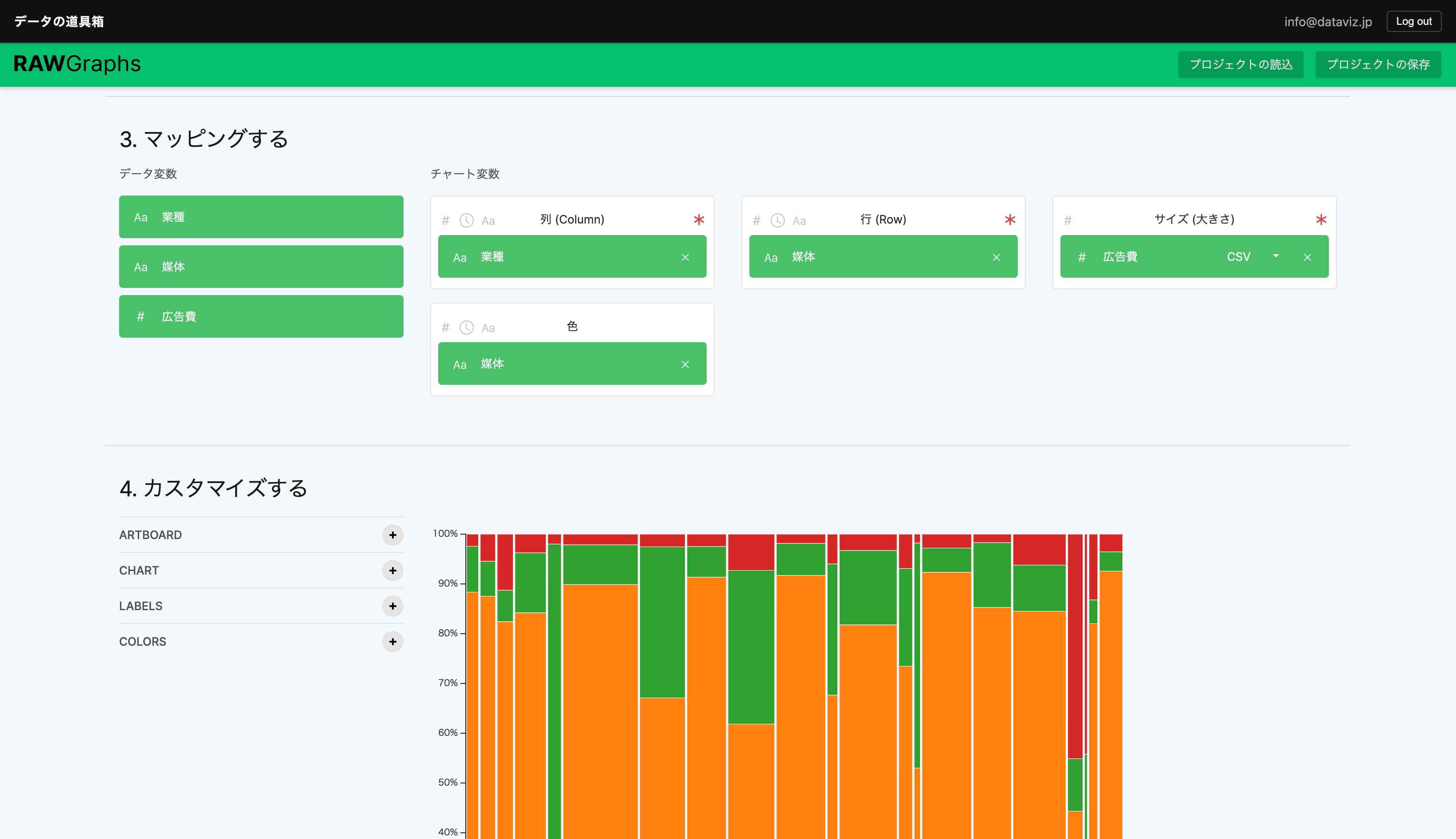The width and height of the screenshot is (1456, 839).
Task: Click the プロジェクトの読込 button
Action: coord(1240,64)
